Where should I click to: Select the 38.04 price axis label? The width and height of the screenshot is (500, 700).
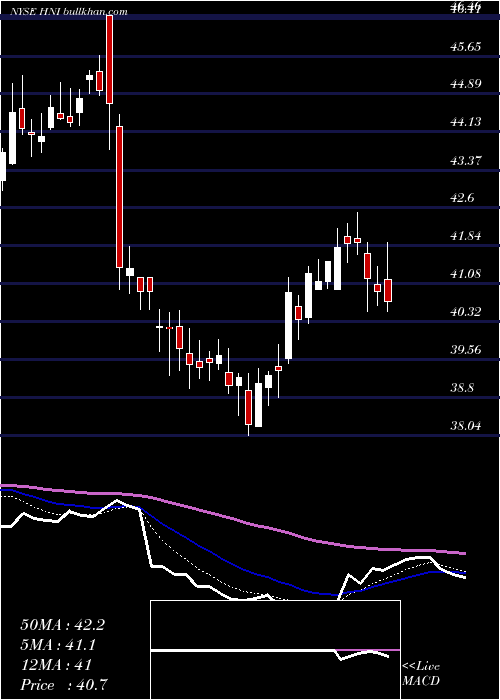tap(466, 426)
